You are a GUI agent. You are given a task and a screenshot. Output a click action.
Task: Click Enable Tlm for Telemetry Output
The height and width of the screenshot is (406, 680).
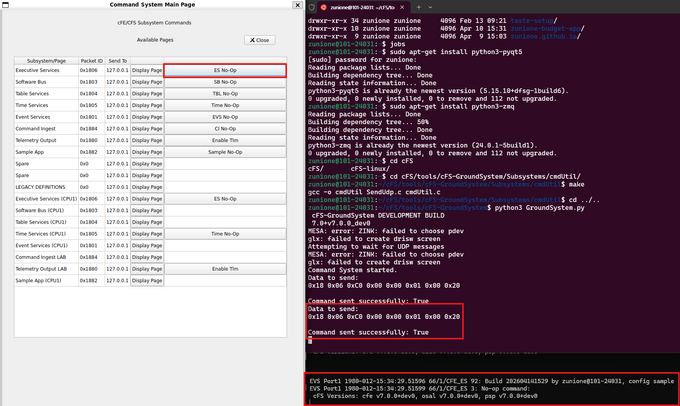point(224,140)
